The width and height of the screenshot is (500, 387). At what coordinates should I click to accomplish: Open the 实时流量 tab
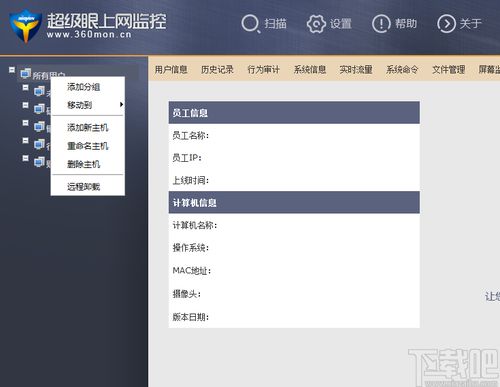tap(356, 69)
